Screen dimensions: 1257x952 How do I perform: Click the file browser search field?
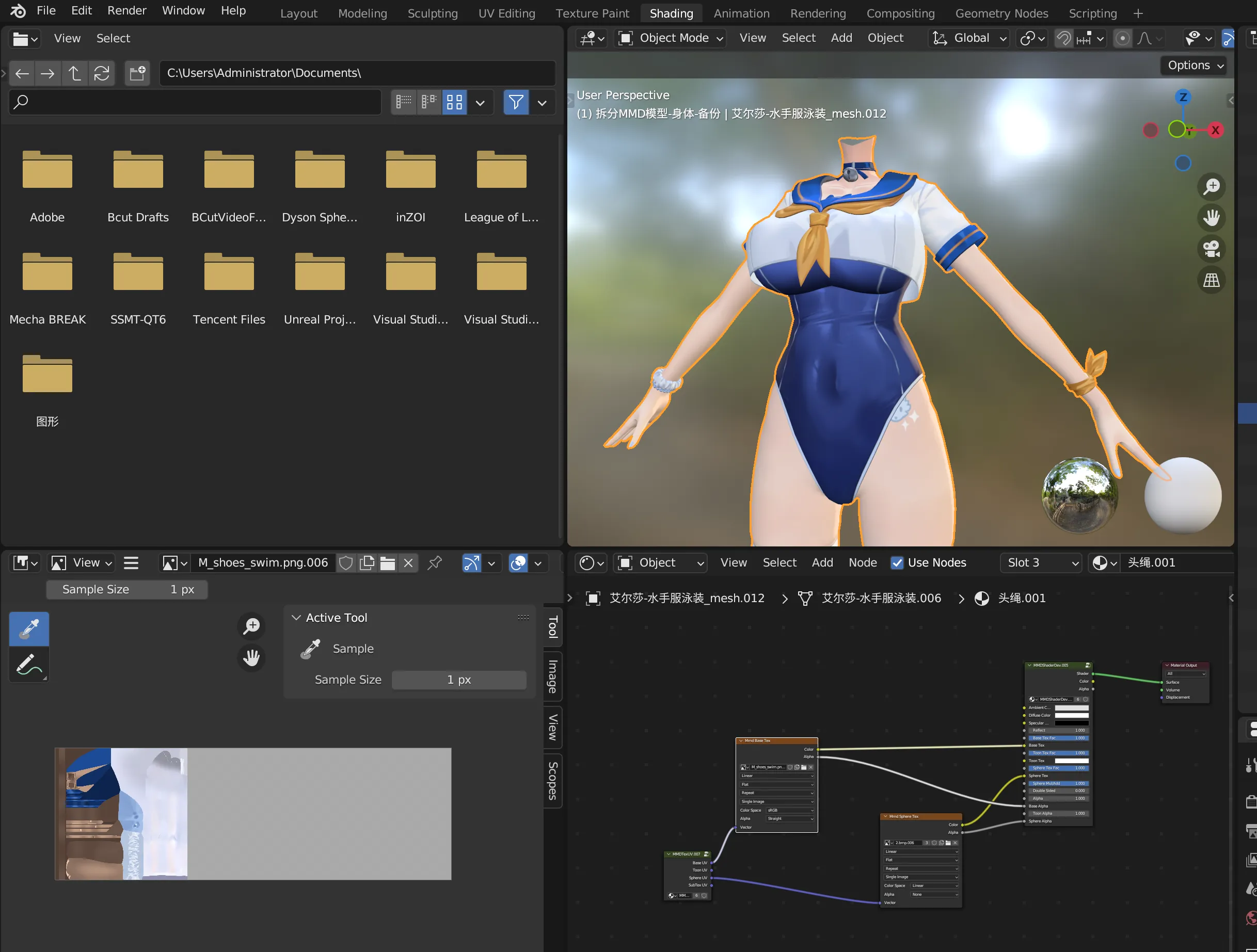click(x=195, y=102)
